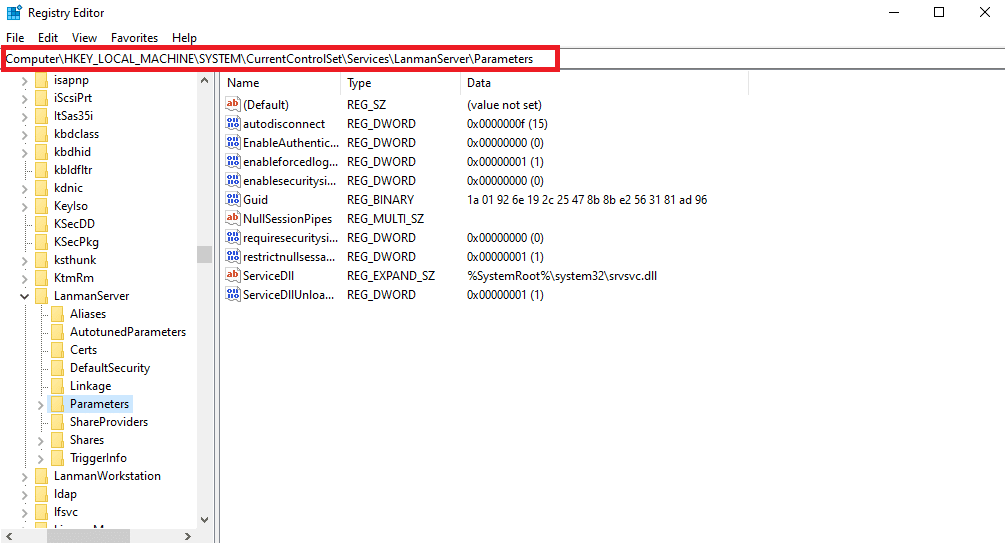Click the KtmRm folder icon
The image size is (1005, 543).
tap(42, 278)
